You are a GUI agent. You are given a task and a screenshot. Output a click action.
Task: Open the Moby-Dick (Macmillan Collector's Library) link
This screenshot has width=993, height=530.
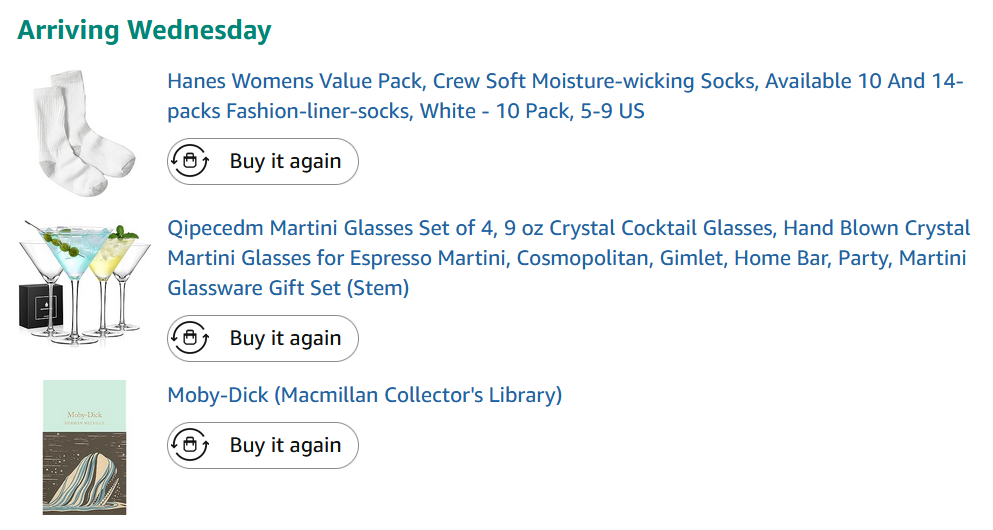point(364,395)
